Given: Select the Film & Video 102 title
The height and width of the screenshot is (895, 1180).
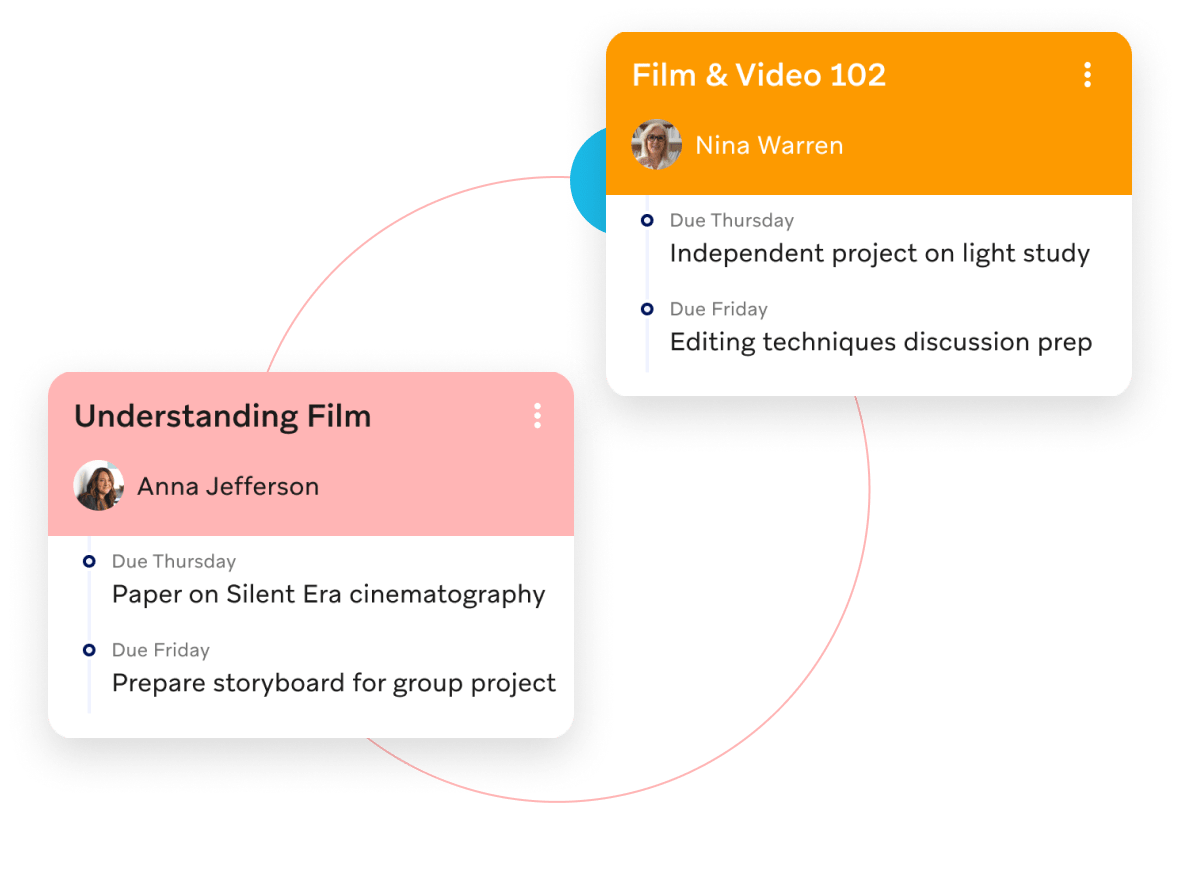Looking at the screenshot, I should (x=759, y=75).
